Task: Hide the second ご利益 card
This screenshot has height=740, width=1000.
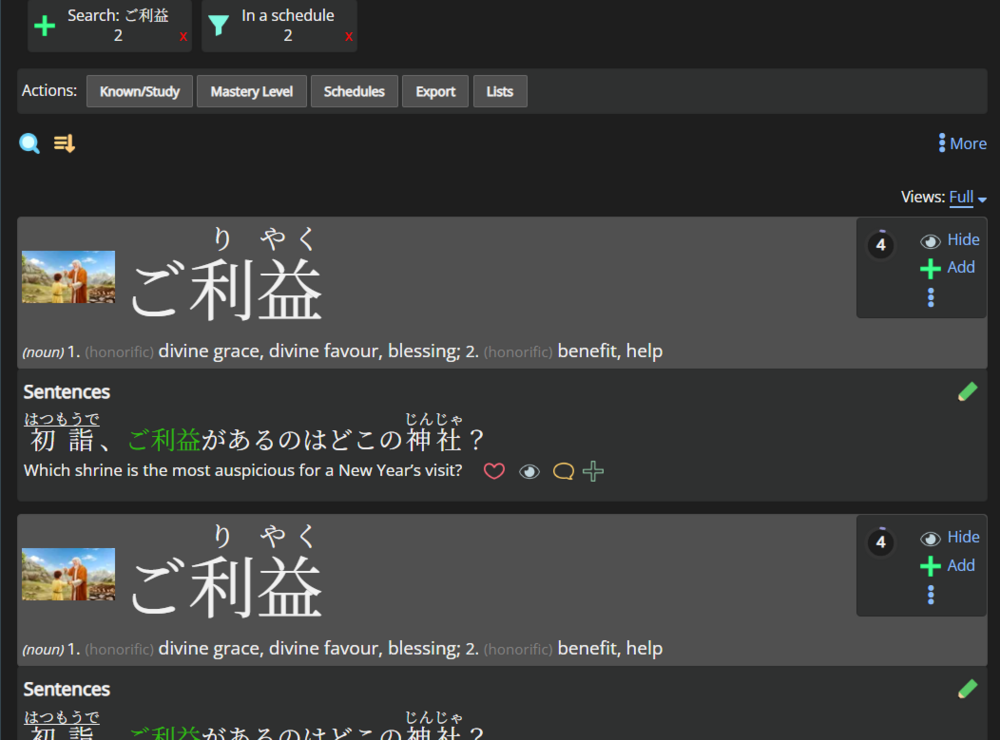Action: pyautogui.click(x=949, y=537)
